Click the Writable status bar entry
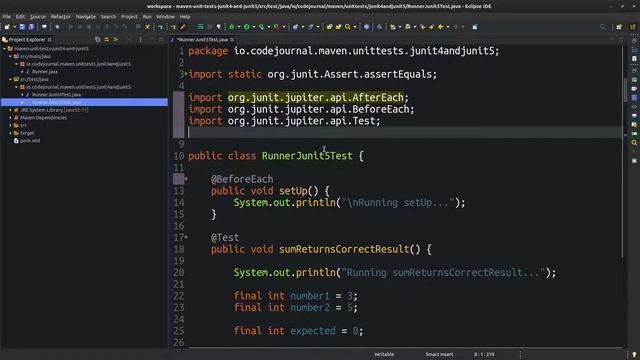Viewport: 640px width, 360px height. (x=384, y=354)
